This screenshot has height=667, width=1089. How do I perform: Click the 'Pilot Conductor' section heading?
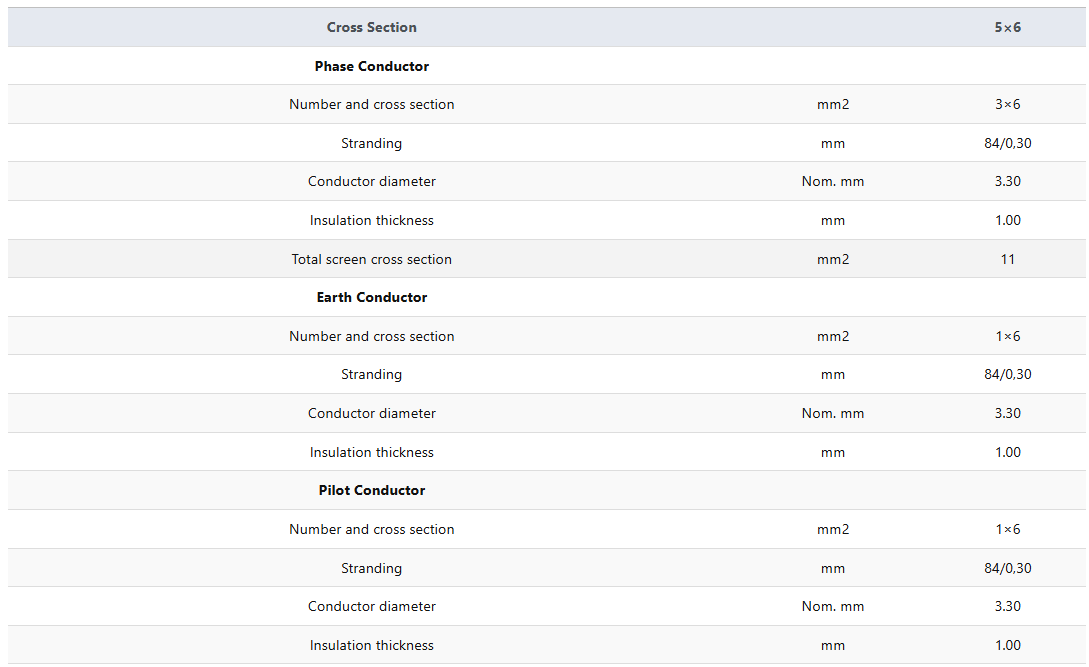(x=372, y=491)
